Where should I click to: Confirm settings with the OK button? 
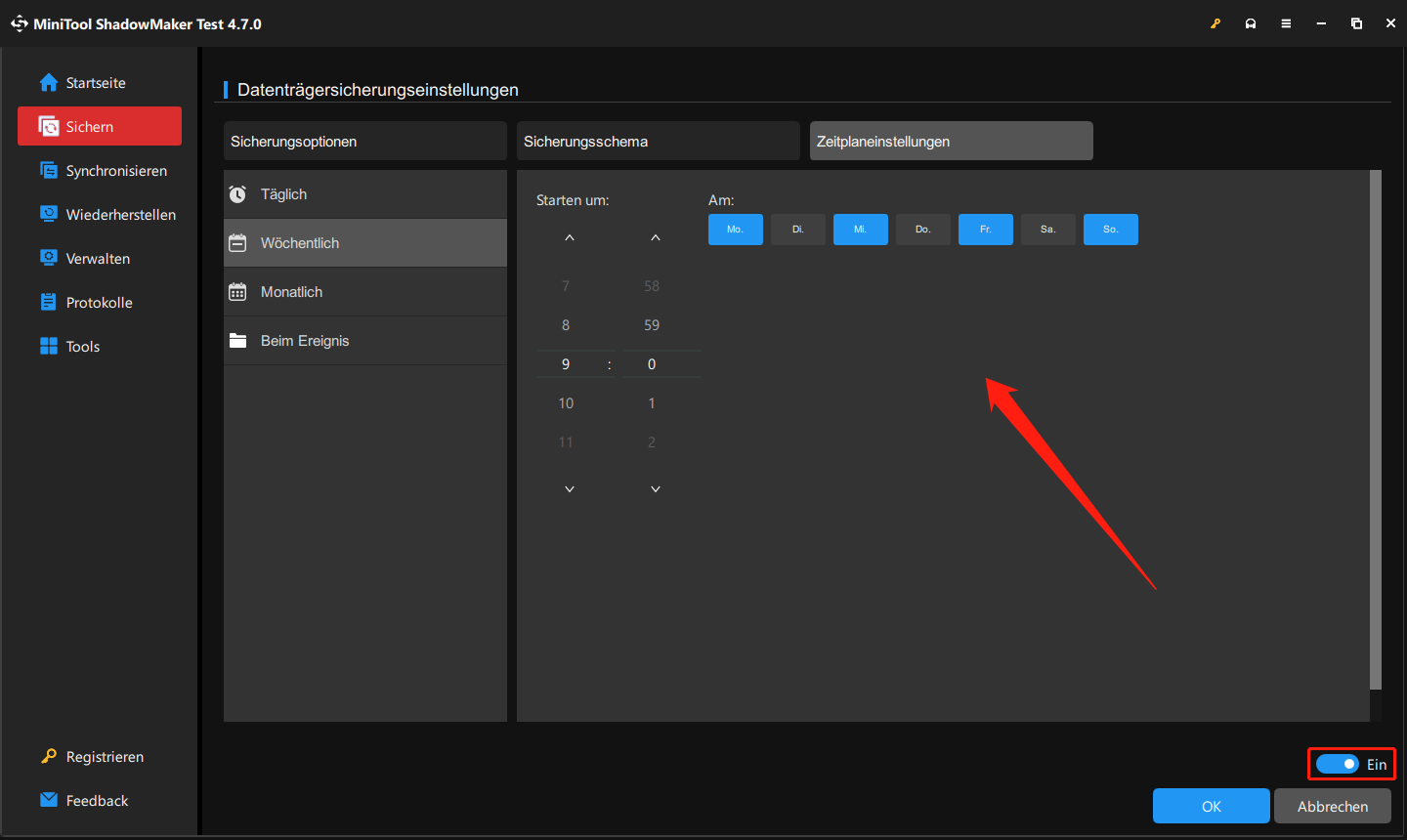pos(1212,806)
